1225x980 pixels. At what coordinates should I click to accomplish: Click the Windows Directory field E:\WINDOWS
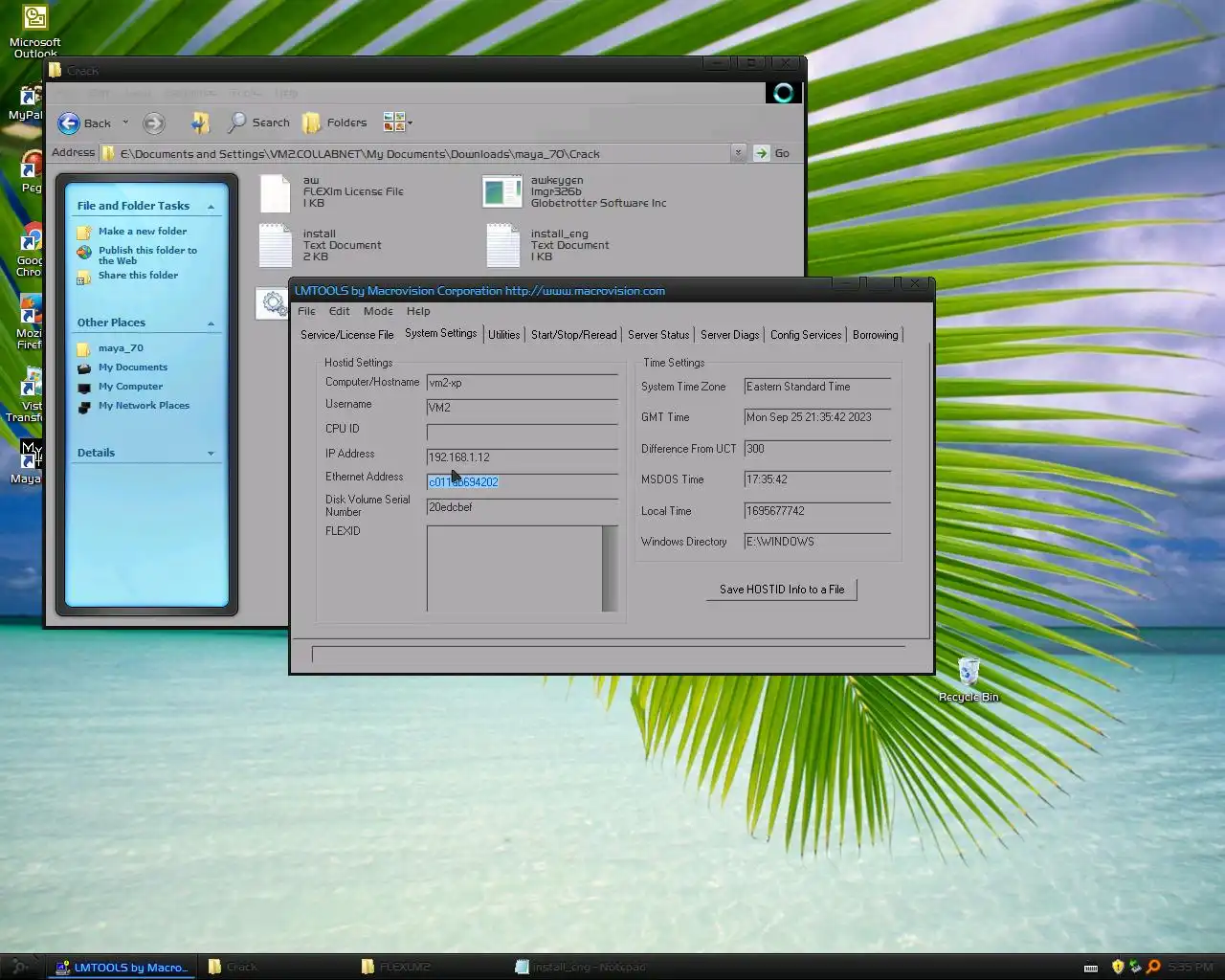pos(818,542)
